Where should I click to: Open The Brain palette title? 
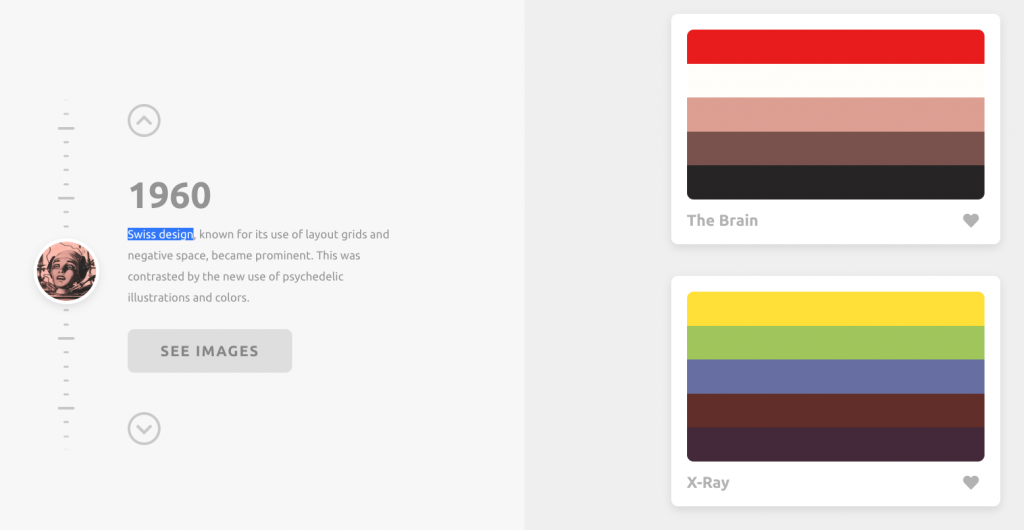pyautogui.click(x=722, y=221)
